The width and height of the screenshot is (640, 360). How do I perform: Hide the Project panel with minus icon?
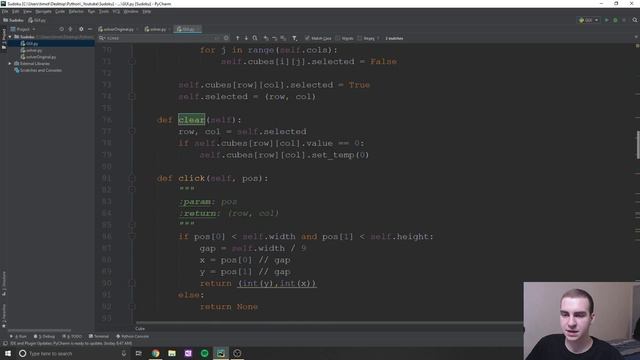(x=90, y=29)
